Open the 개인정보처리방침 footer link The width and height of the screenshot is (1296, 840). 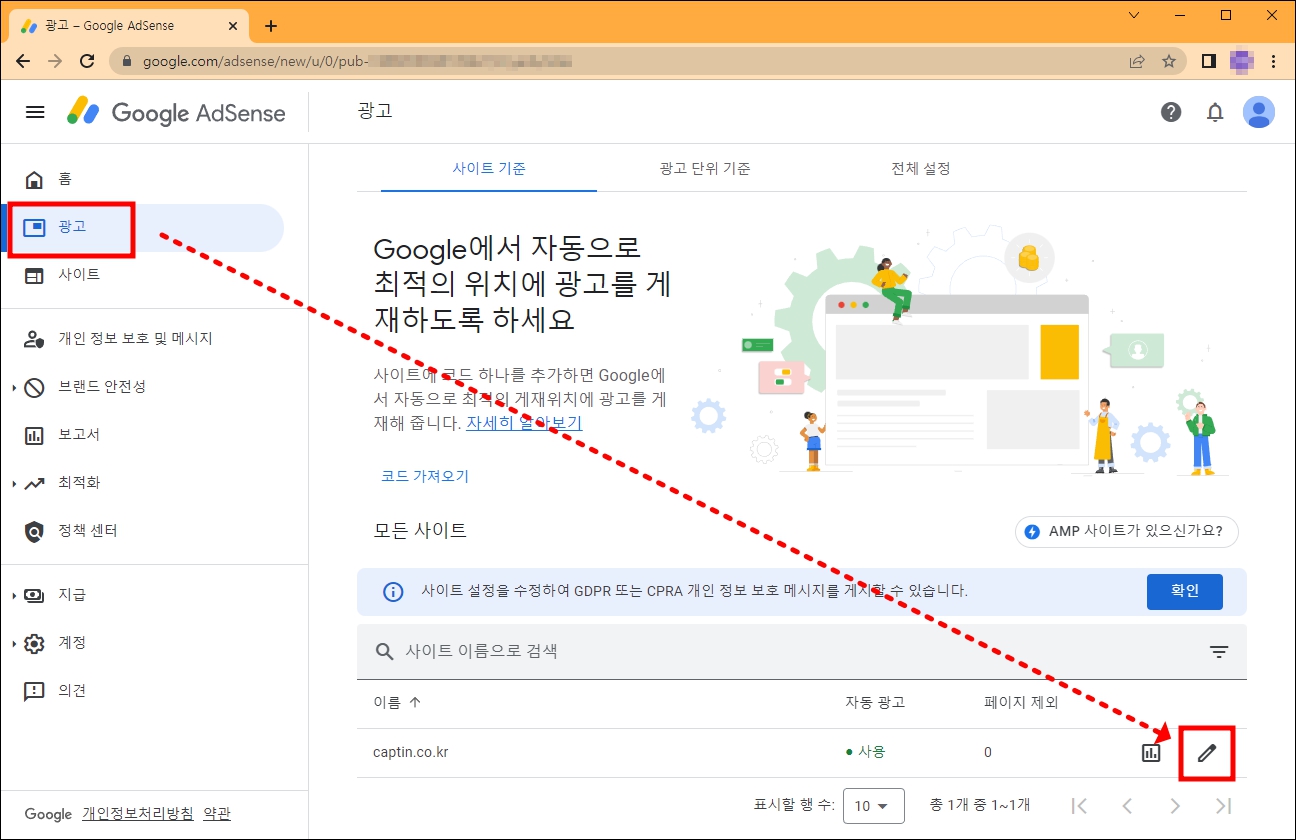[x=138, y=814]
